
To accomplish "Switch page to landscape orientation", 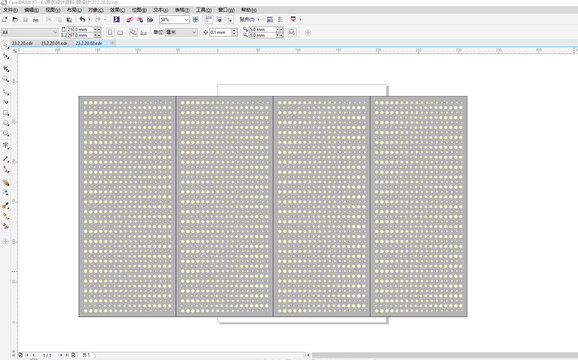I will (120, 32).
